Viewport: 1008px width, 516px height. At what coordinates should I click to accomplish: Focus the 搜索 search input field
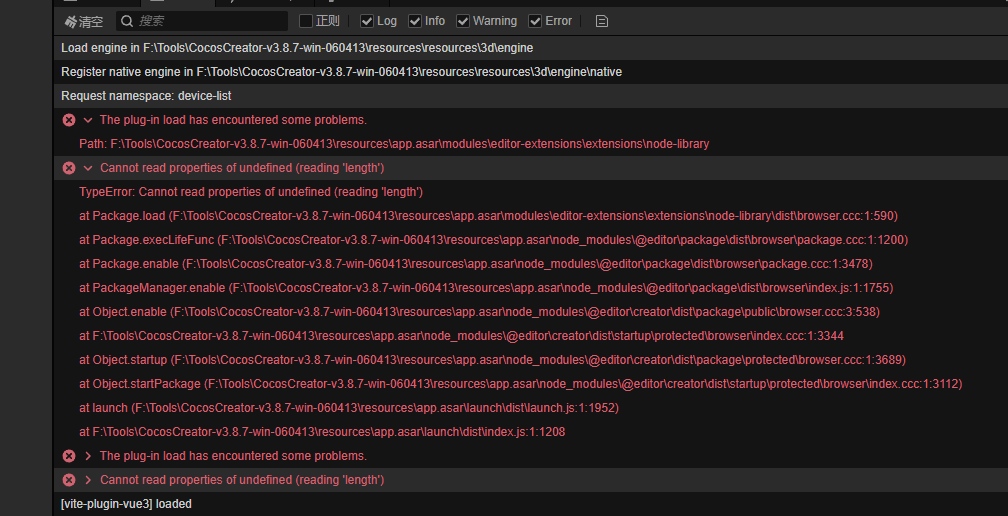point(202,21)
